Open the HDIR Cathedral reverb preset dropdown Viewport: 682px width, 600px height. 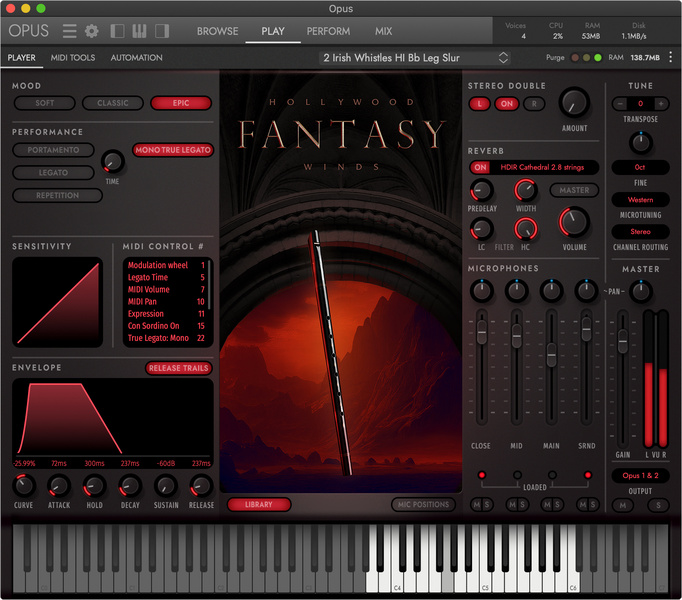(x=542, y=167)
